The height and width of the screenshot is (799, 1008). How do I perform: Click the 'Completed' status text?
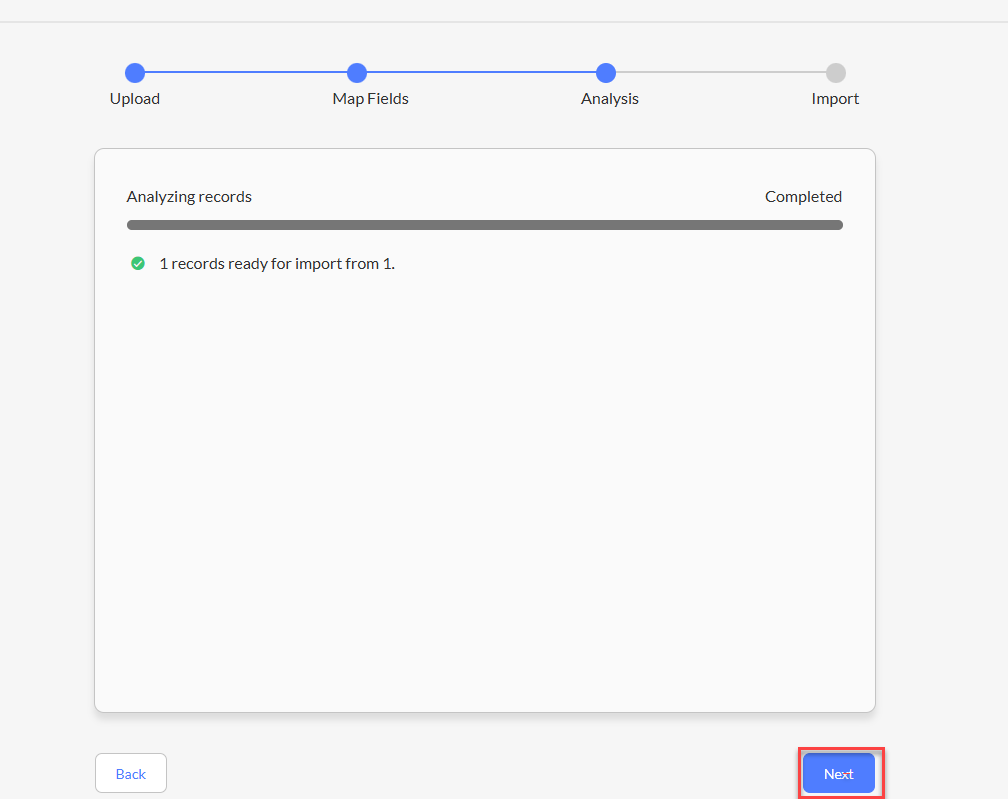[x=803, y=197]
